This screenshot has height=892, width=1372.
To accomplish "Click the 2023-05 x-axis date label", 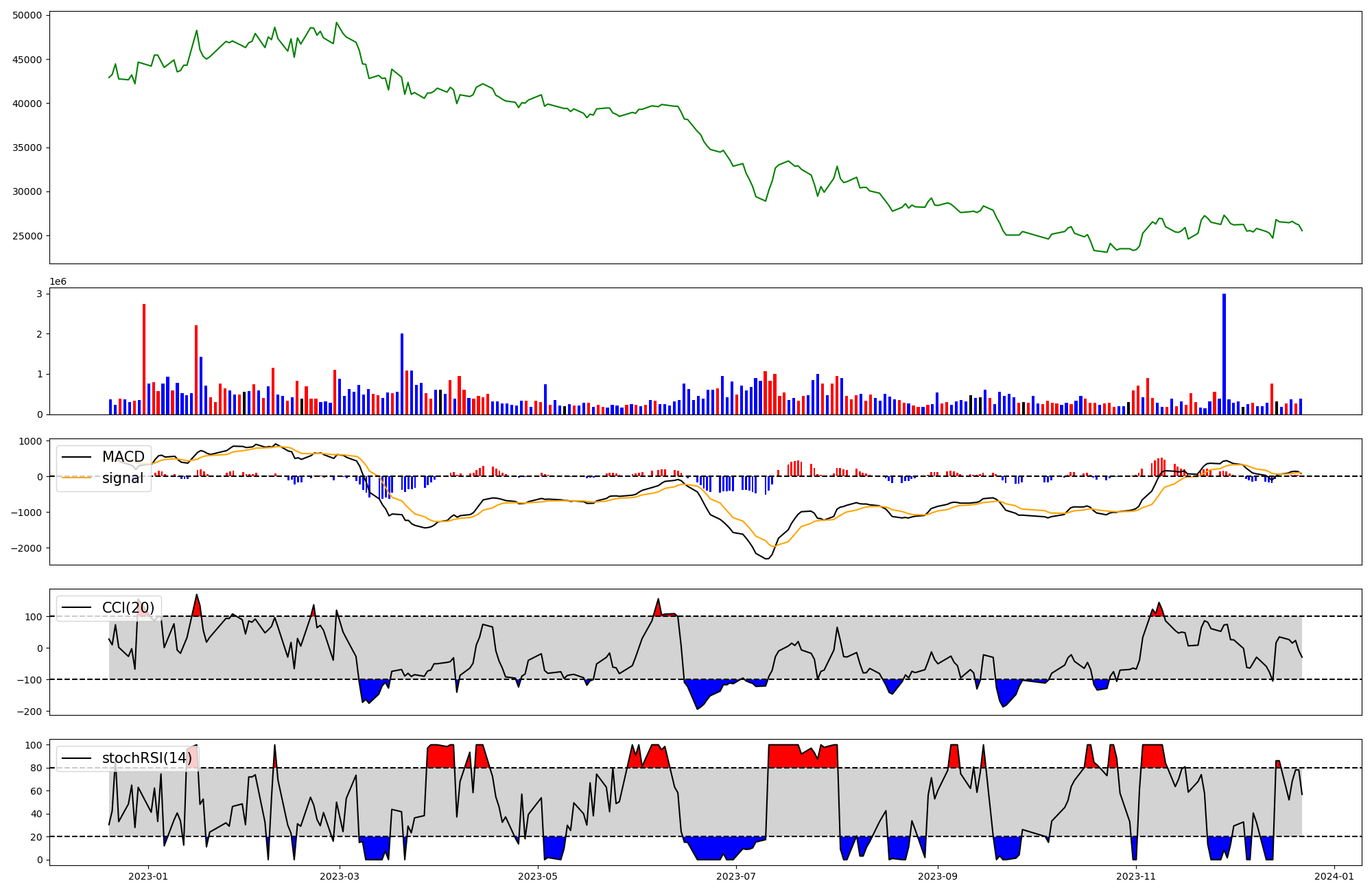I will click(x=538, y=876).
